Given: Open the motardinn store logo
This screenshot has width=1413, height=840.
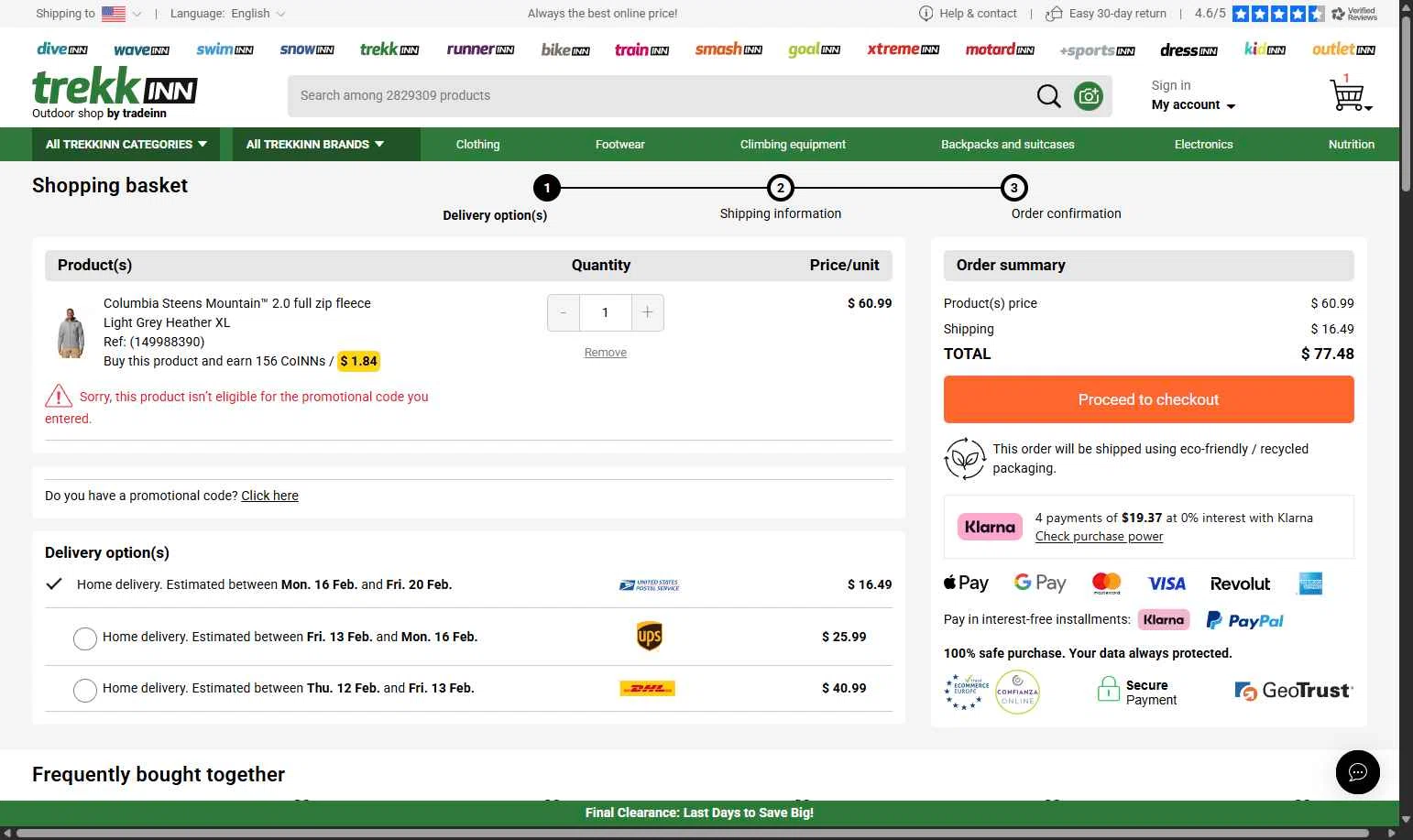Looking at the screenshot, I should tap(1000, 49).
